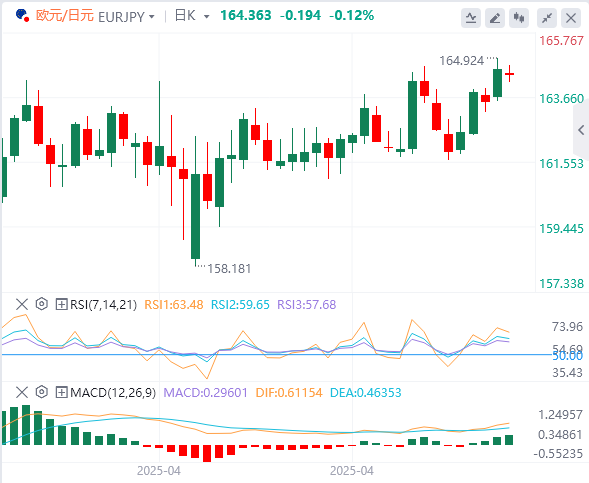The width and height of the screenshot is (589, 483).
Task: Click the 163.660 price axis label
Action: 562,99
